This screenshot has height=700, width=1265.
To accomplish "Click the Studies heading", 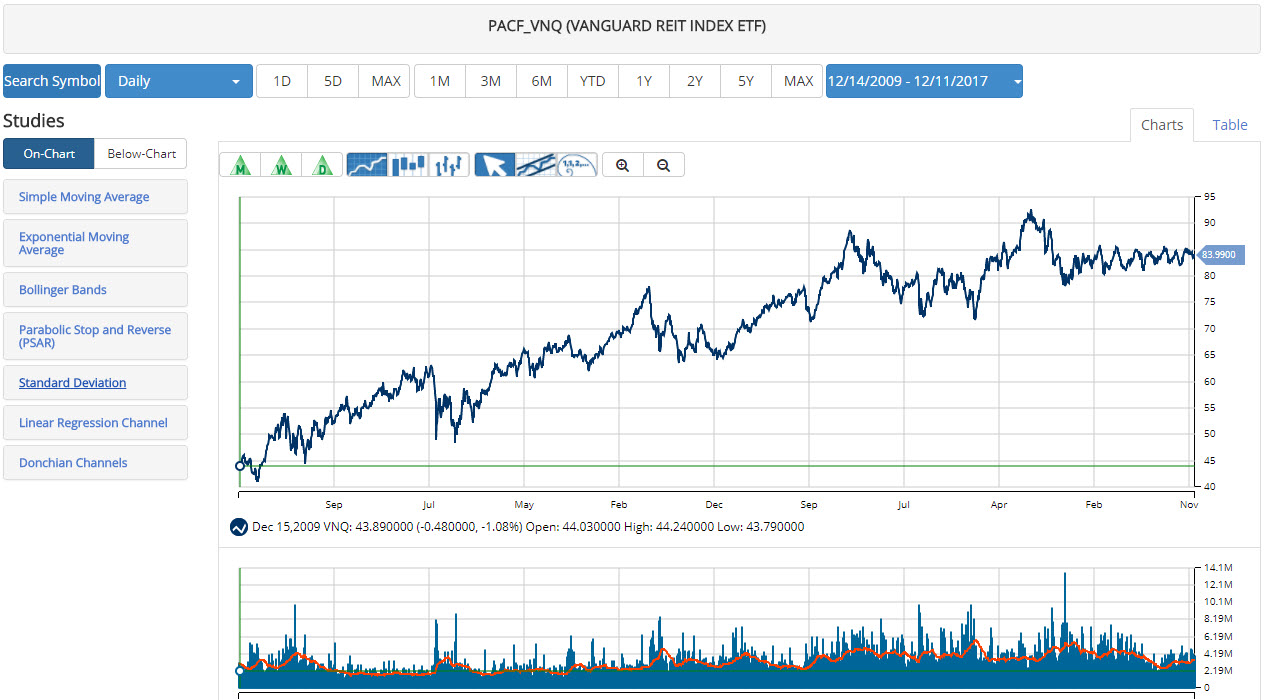I will click(x=34, y=121).
